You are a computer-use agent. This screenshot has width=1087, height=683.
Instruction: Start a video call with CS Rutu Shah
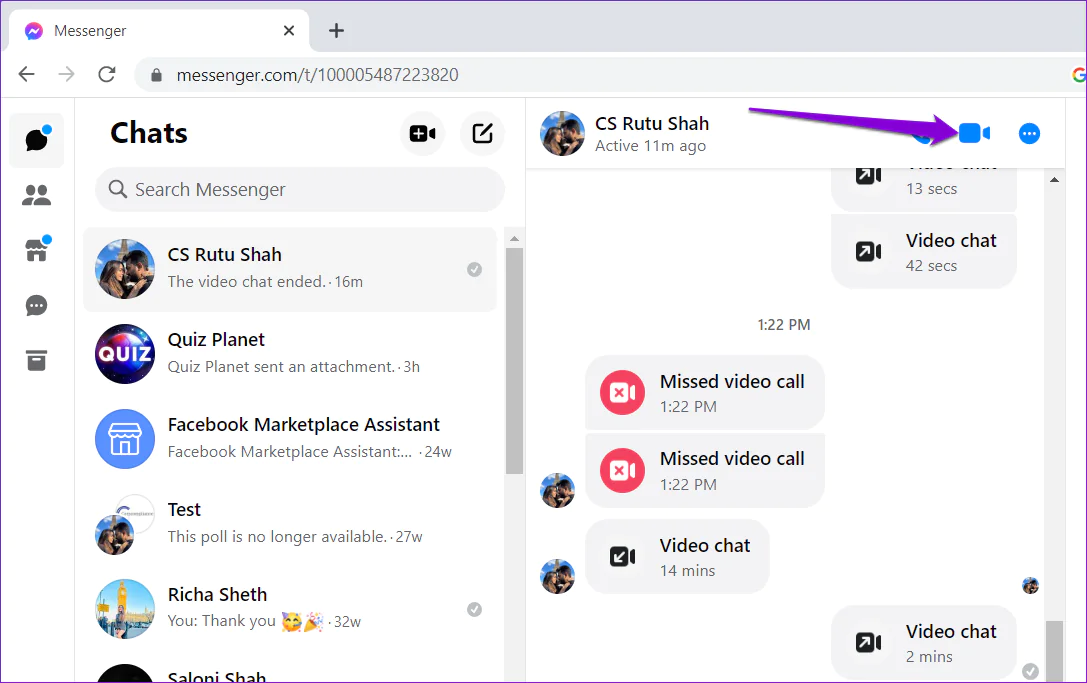pyautogui.click(x=971, y=132)
